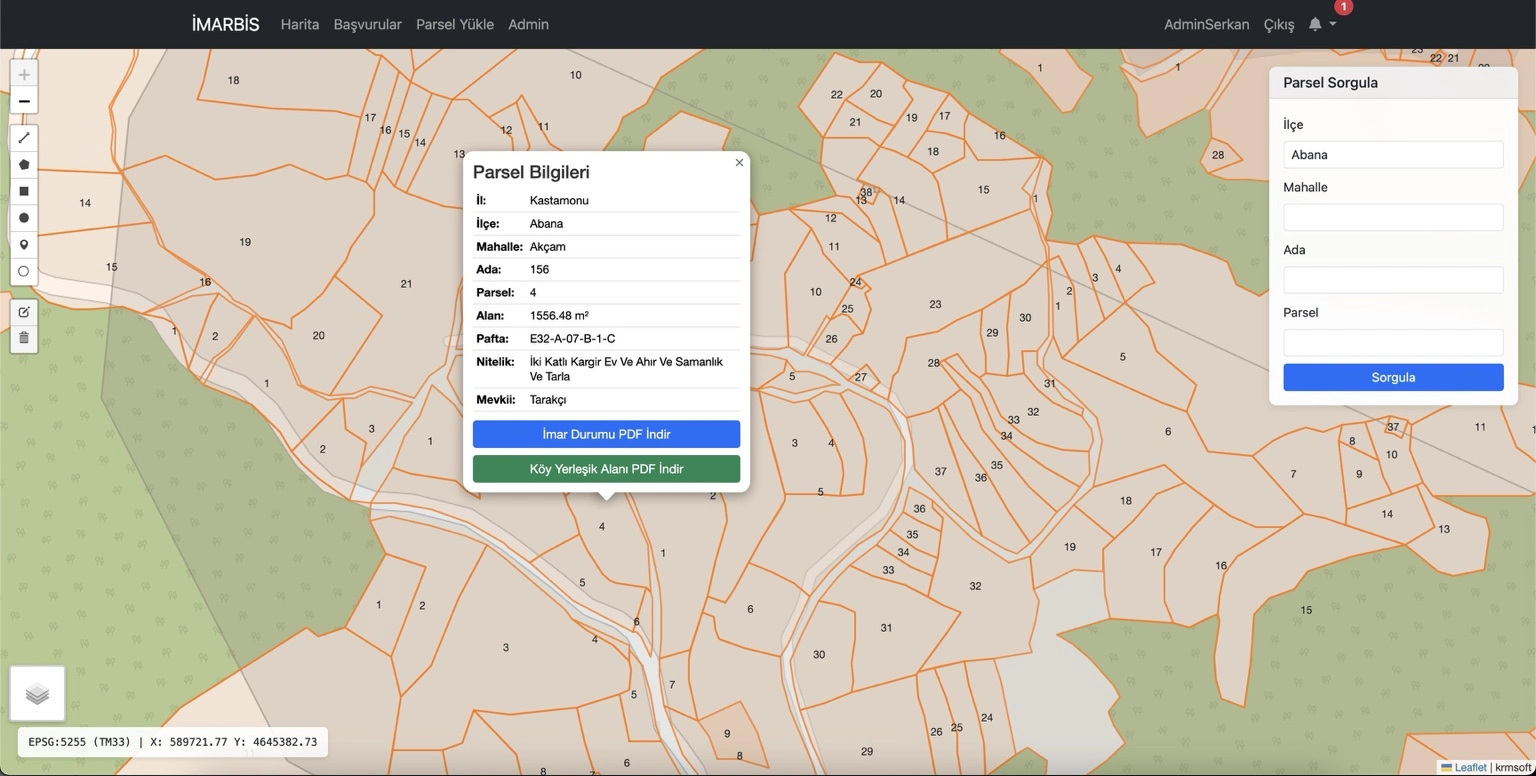The height and width of the screenshot is (776, 1536).
Task: Select the draw circle tool
Action: point(24,218)
